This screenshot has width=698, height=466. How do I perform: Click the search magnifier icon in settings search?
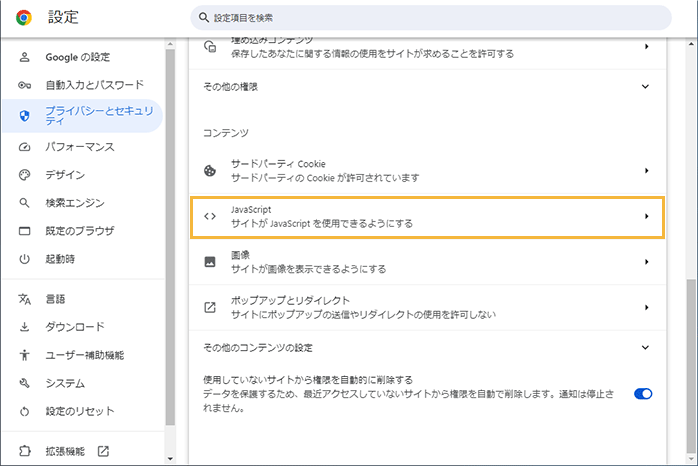click(x=204, y=17)
